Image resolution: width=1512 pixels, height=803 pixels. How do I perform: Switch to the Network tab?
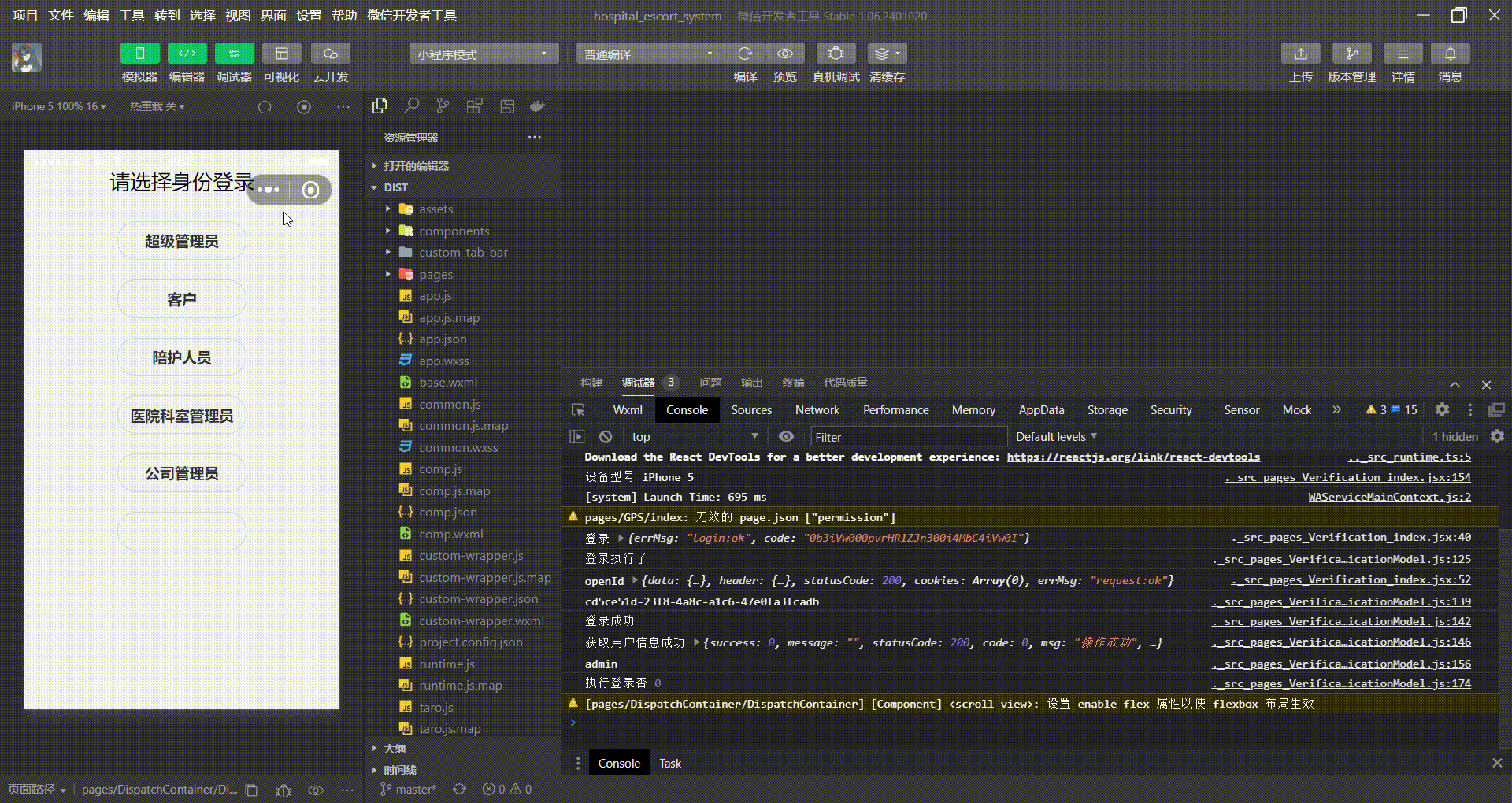click(x=817, y=410)
